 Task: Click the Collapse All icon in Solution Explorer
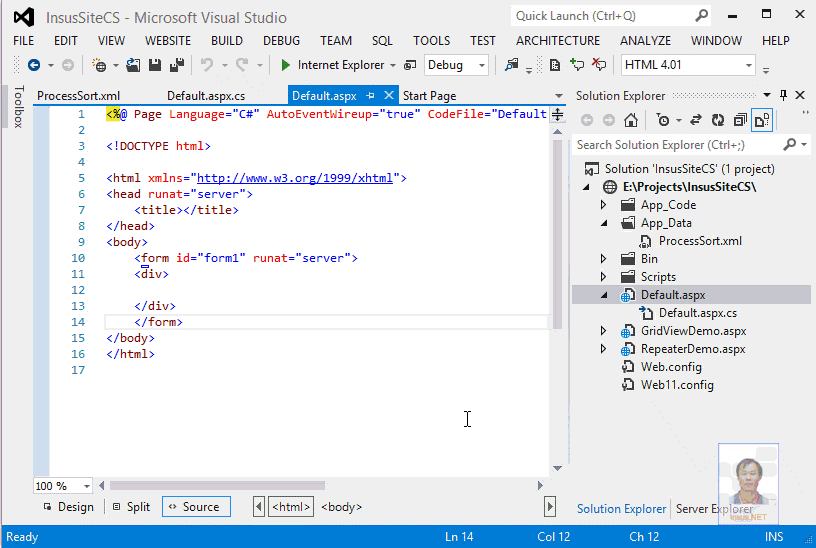tap(740, 120)
